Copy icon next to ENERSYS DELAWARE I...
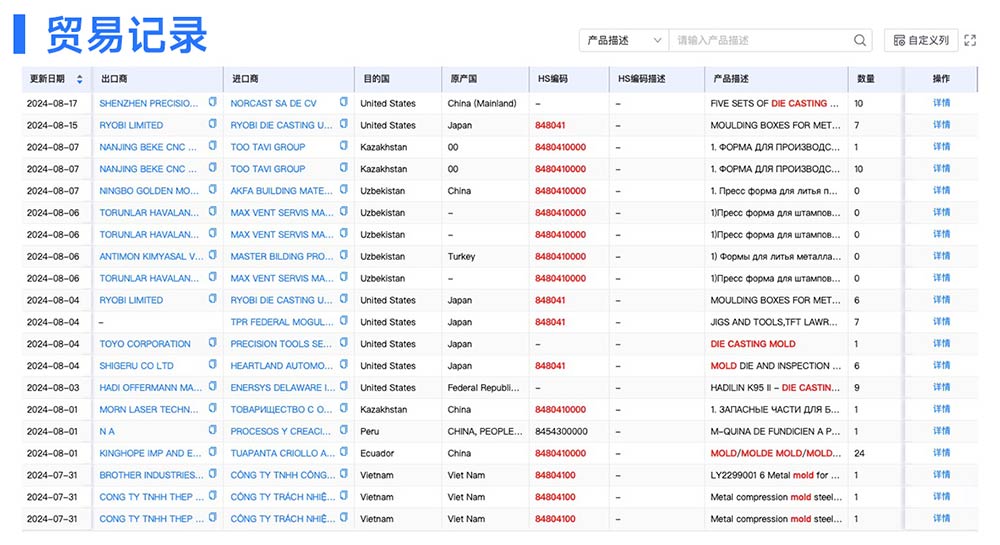Viewport: 1000px width, 545px height. [x=343, y=386]
